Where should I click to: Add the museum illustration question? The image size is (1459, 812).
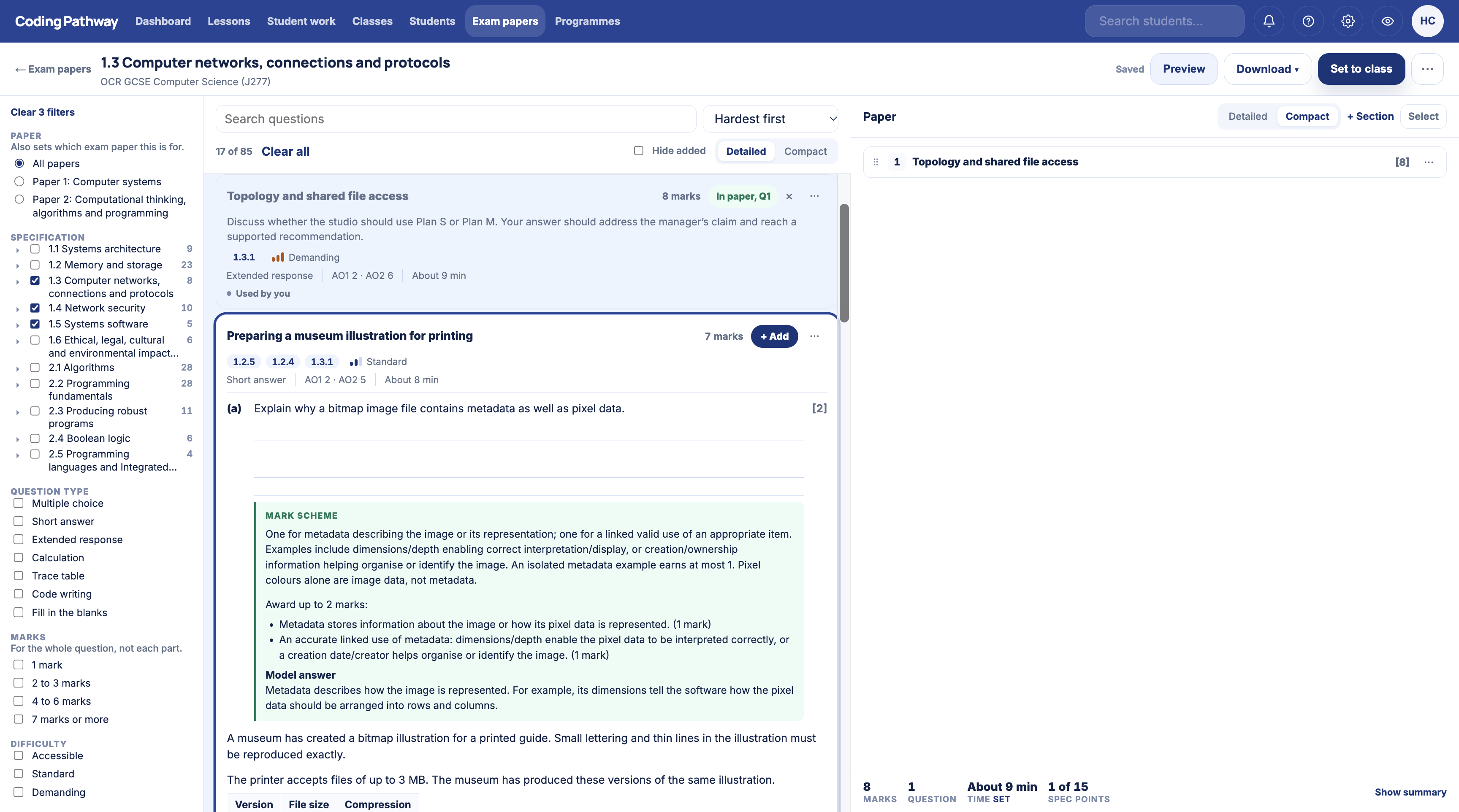pos(774,336)
